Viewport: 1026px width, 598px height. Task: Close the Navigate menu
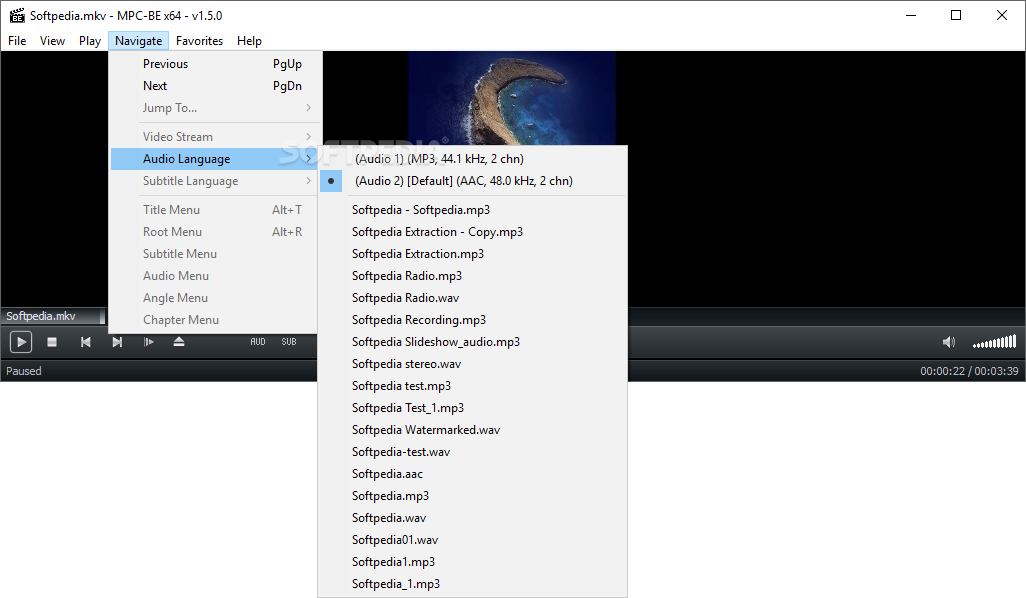[x=139, y=41]
